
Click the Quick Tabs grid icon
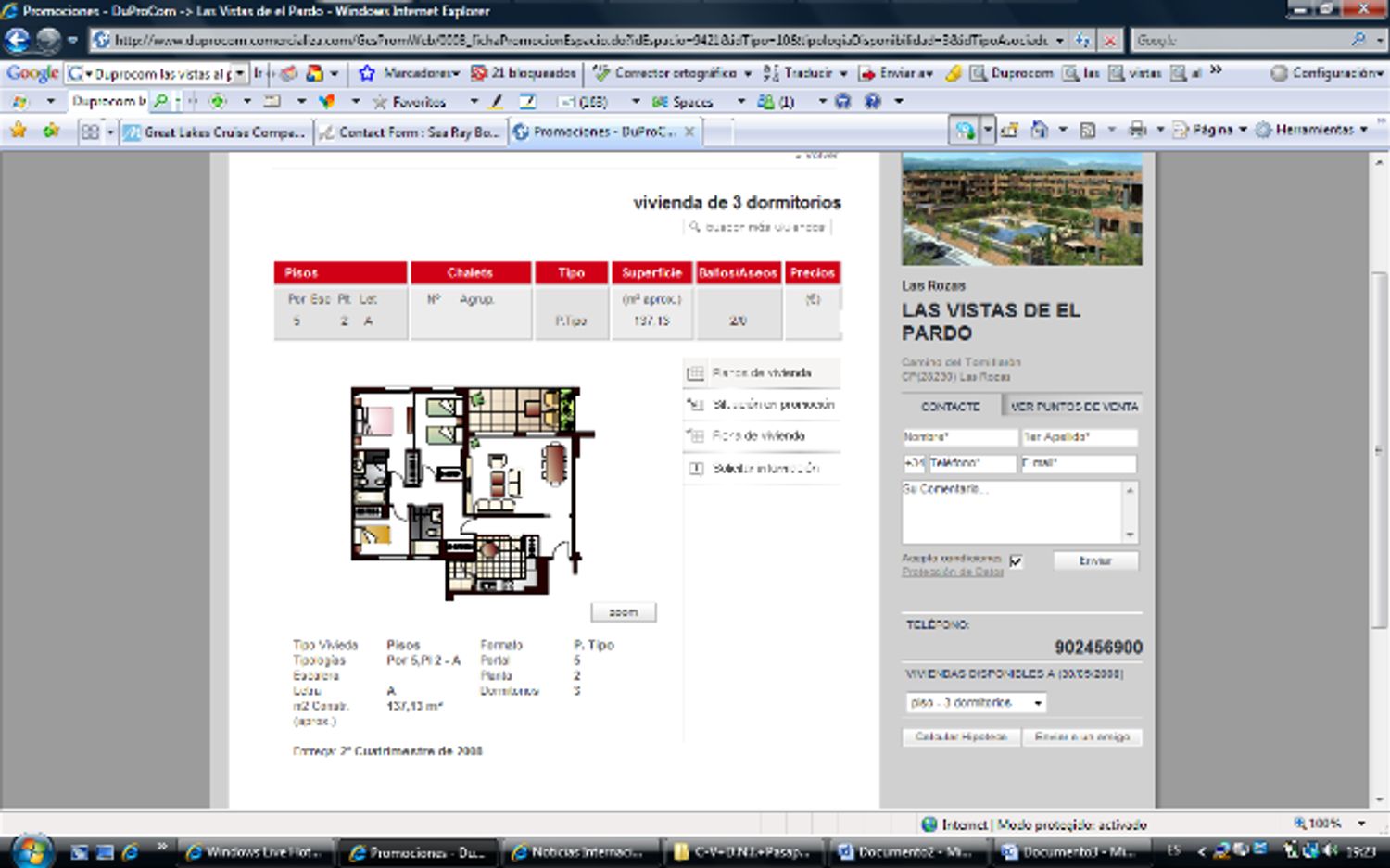(x=90, y=132)
